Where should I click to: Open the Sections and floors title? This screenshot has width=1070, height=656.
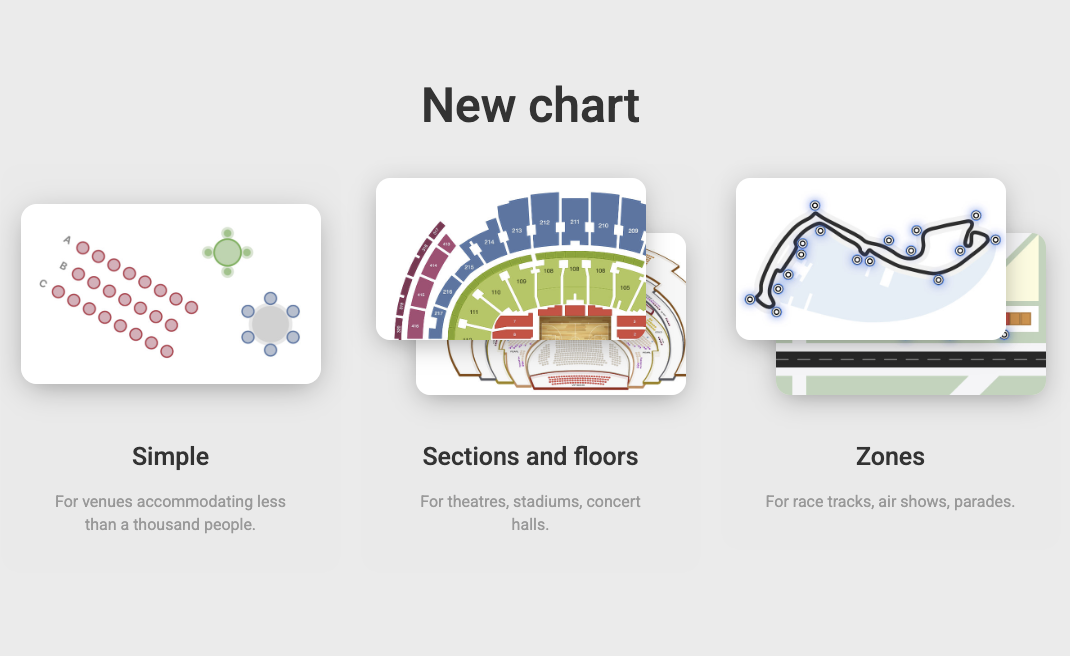click(x=530, y=456)
